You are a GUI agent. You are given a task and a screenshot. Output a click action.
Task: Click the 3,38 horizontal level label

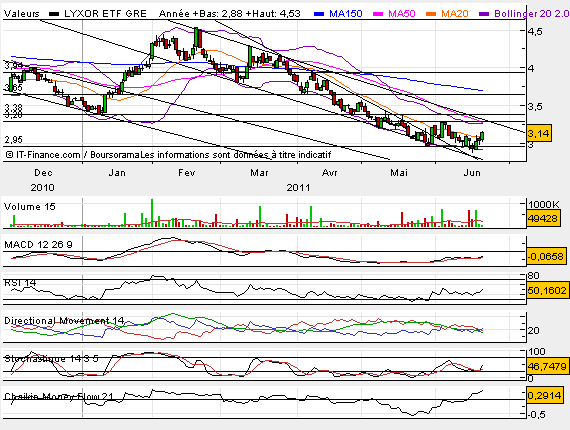pos(13,108)
